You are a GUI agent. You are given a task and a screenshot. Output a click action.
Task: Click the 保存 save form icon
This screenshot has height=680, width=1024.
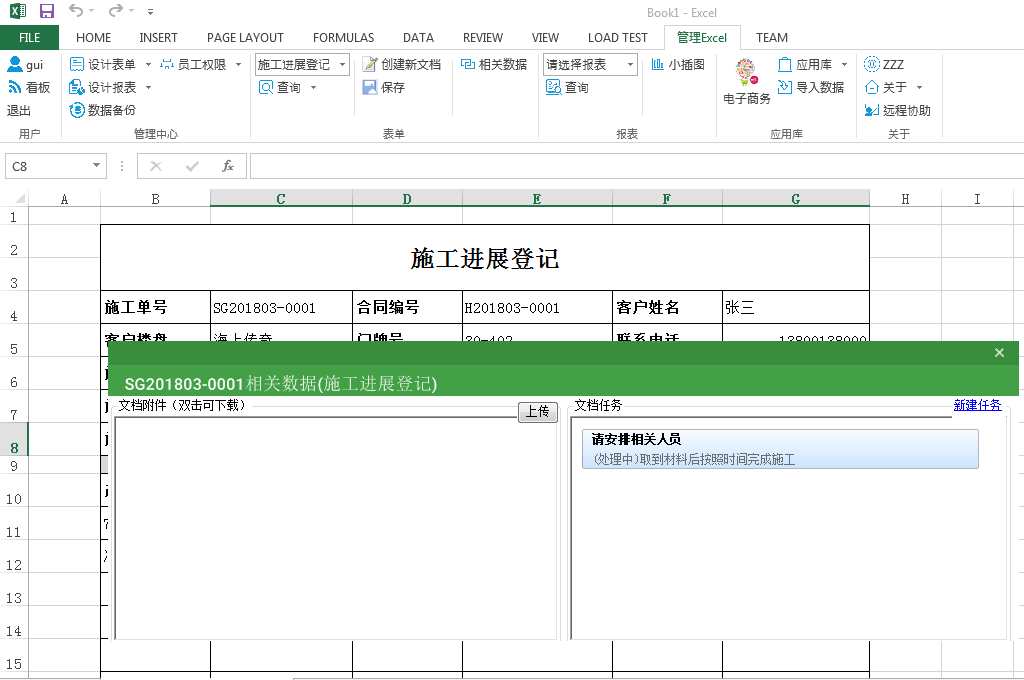coord(370,87)
